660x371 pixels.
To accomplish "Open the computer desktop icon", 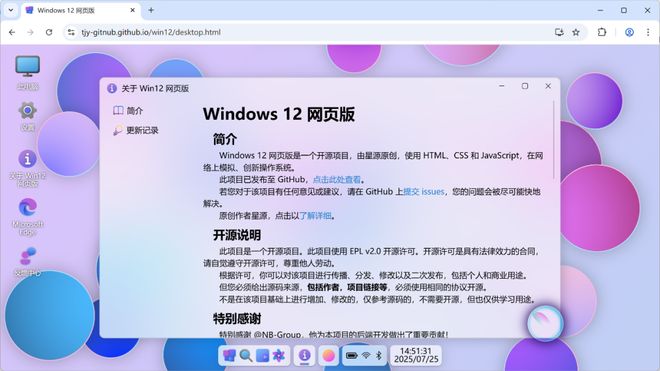I will [x=28, y=72].
